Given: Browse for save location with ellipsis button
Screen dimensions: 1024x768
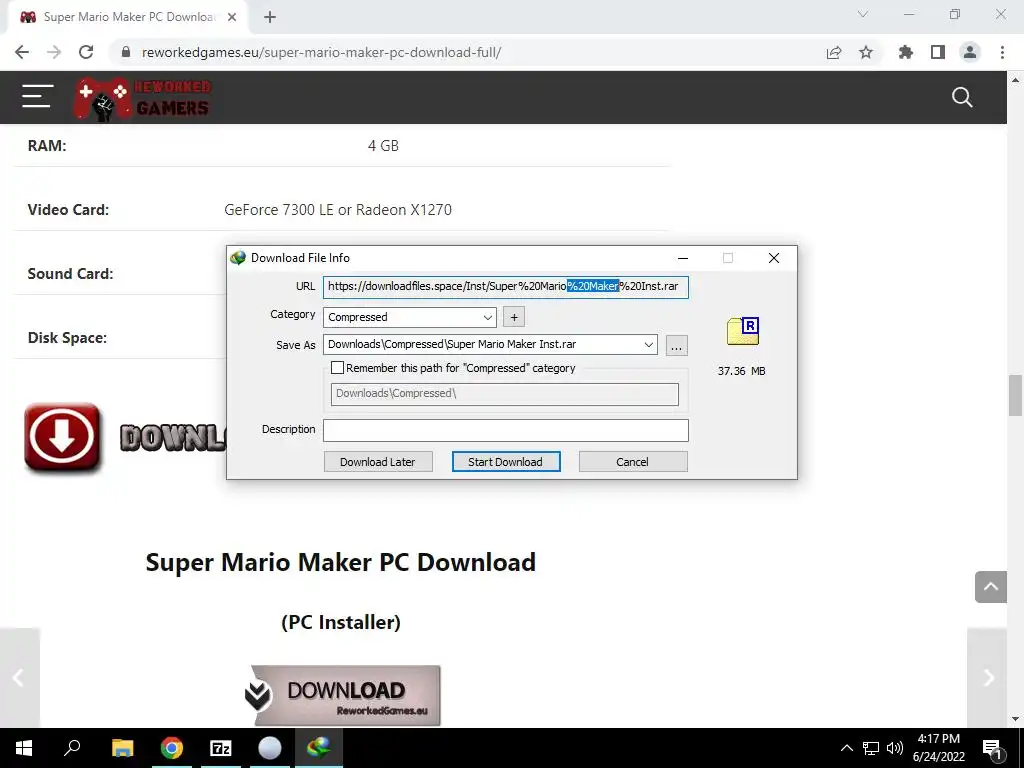Looking at the screenshot, I should [x=677, y=345].
